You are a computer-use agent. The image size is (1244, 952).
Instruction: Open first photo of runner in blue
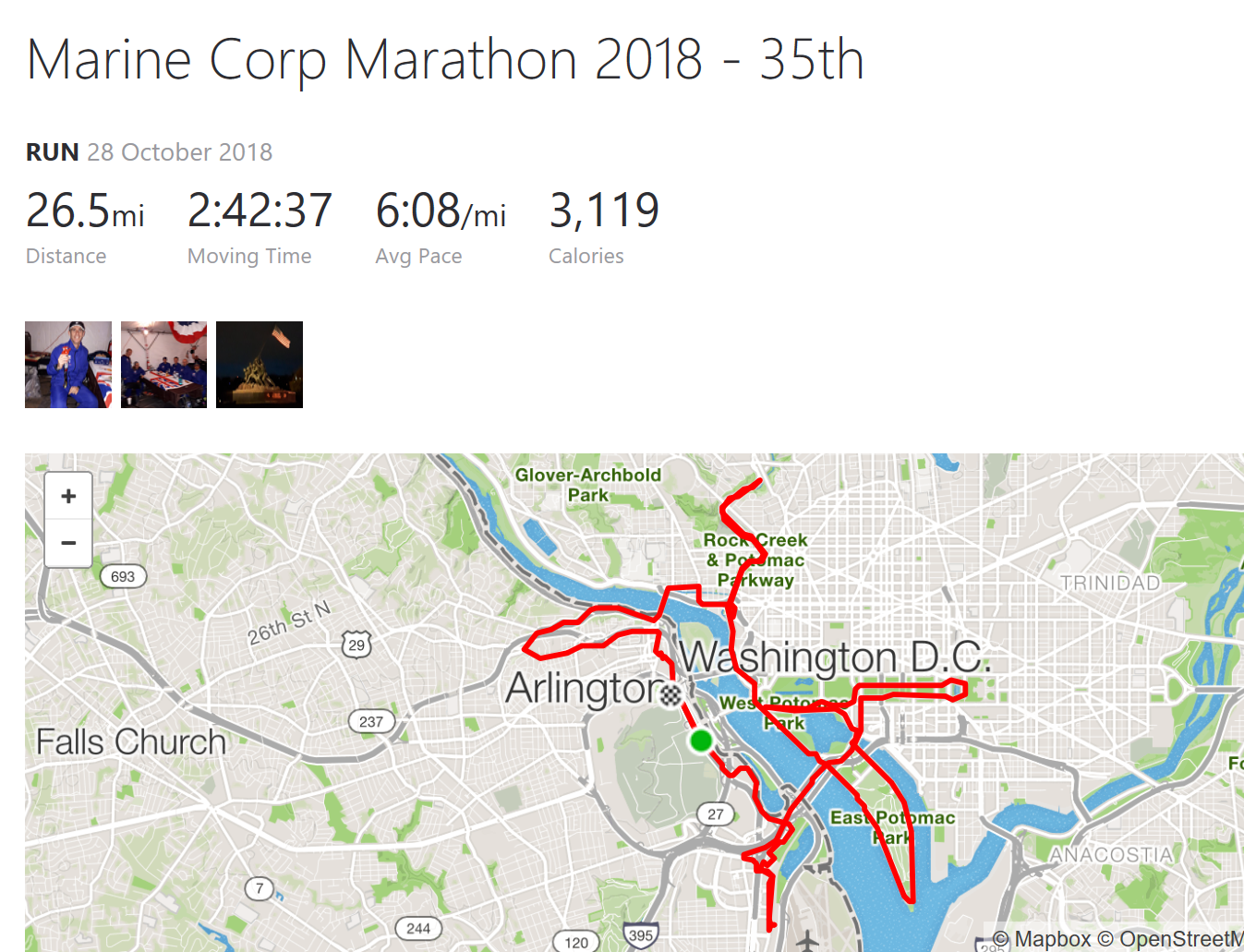pyautogui.click(x=68, y=365)
